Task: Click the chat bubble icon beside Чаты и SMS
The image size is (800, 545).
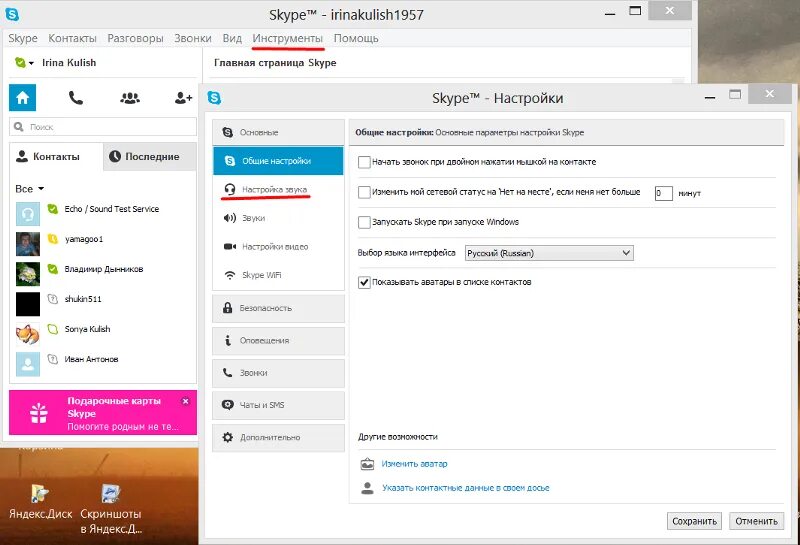Action: click(x=228, y=405)
